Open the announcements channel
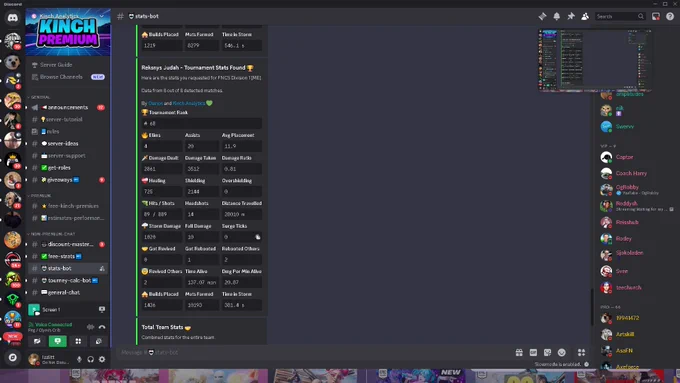Viewport: 680px width, 383px height. (68, 107)
